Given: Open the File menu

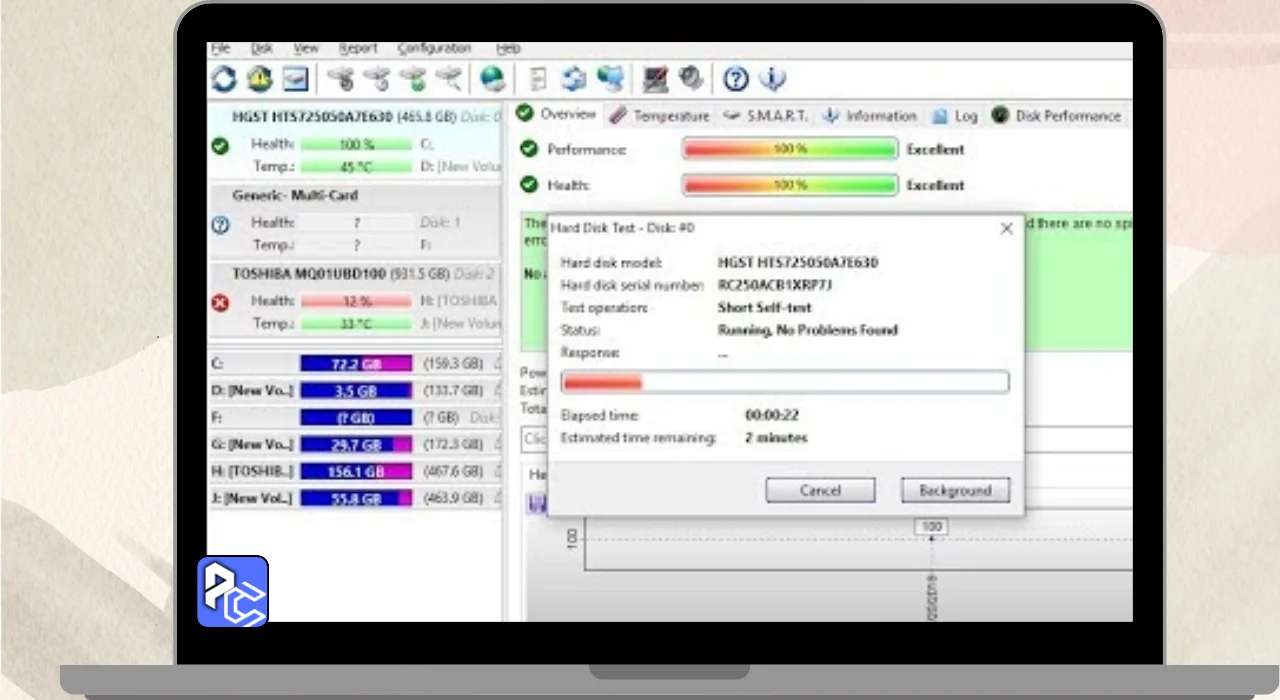Looking at the screenshot, I should click(220, 48).
